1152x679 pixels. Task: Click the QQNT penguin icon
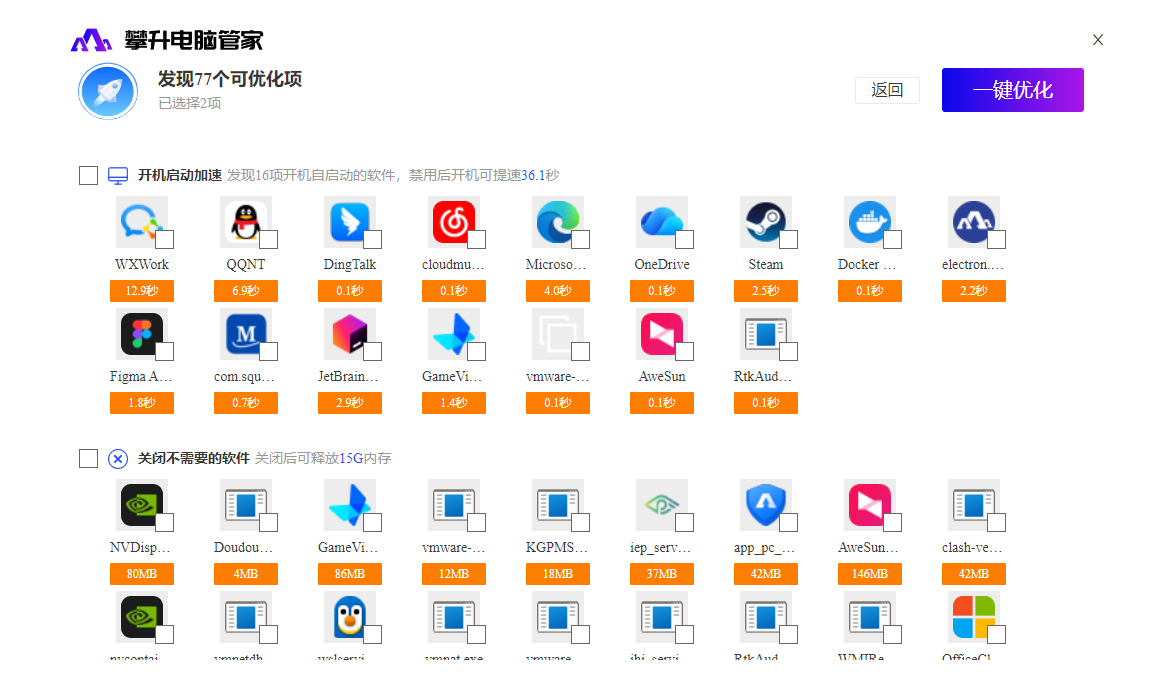coord(244,222)
